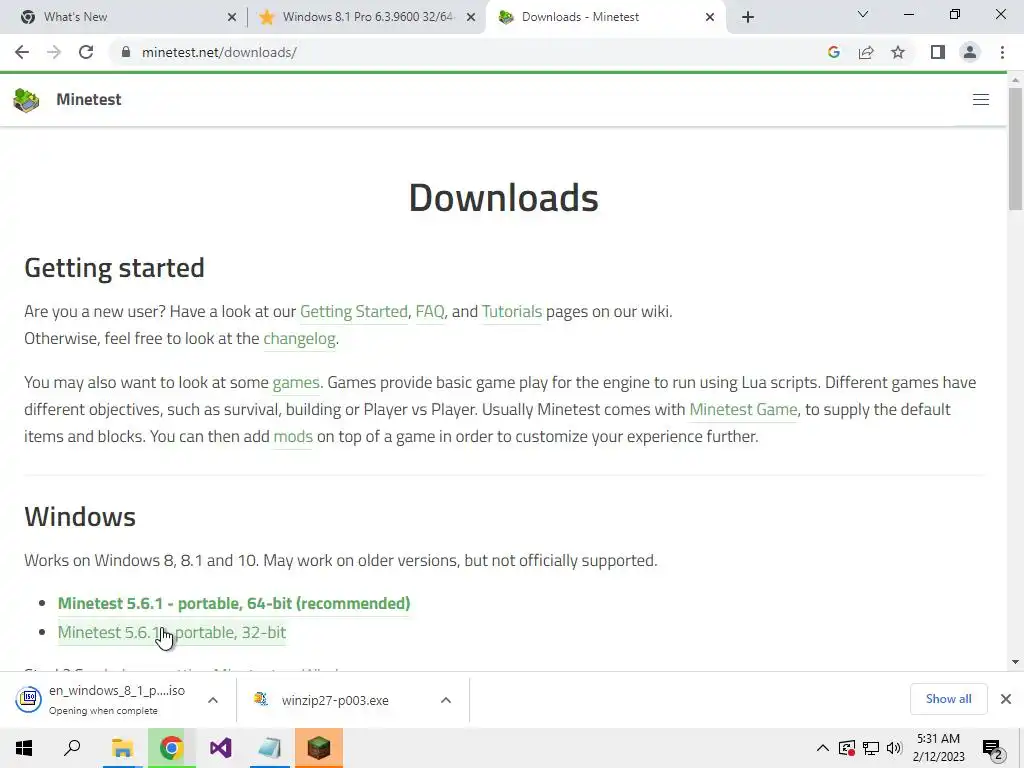
Task: Open Google search side icon in address bar
Action: coord(833,52)
